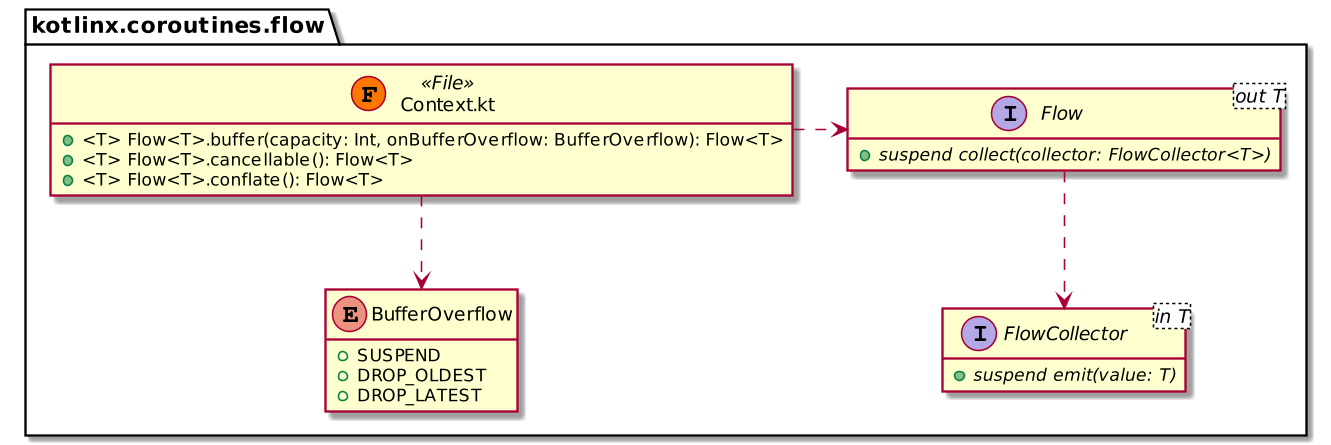Image resolution: width=1331 pixels, height=445 pixels.
Task: Select the kotlinx.coroutines.flow package tab
Action: (x=178, y=25)
